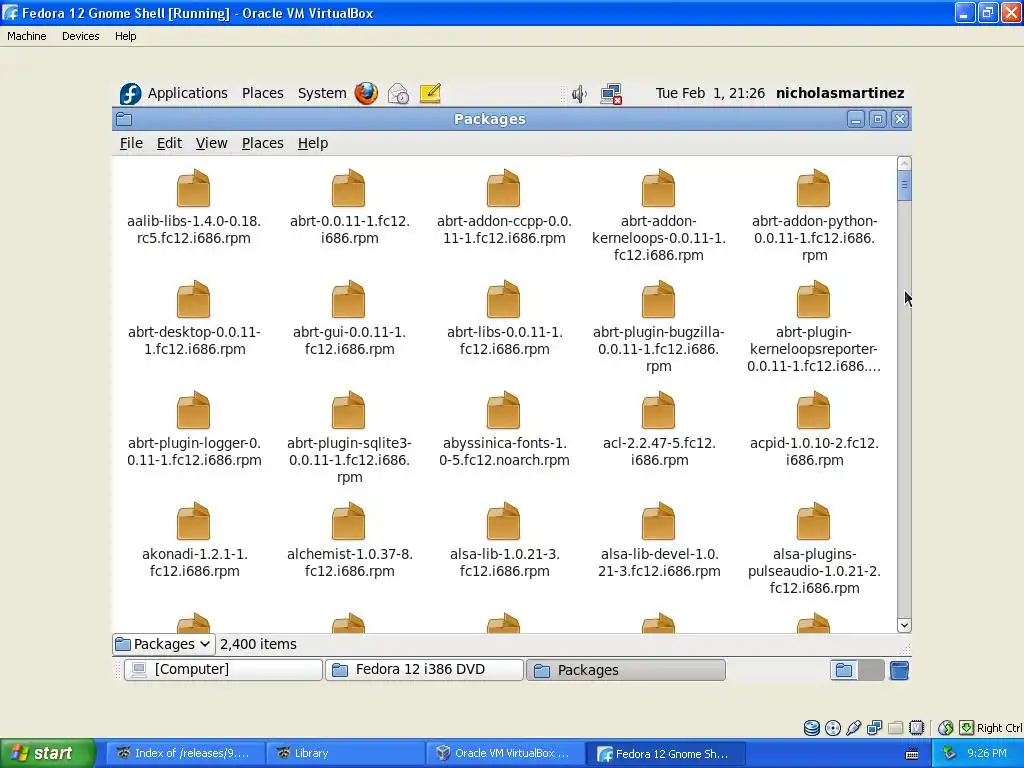This screenshot has width=1024, height=768.
Task: Select abrt-plugin-logger package icon
Action: (x=193, y=410)
